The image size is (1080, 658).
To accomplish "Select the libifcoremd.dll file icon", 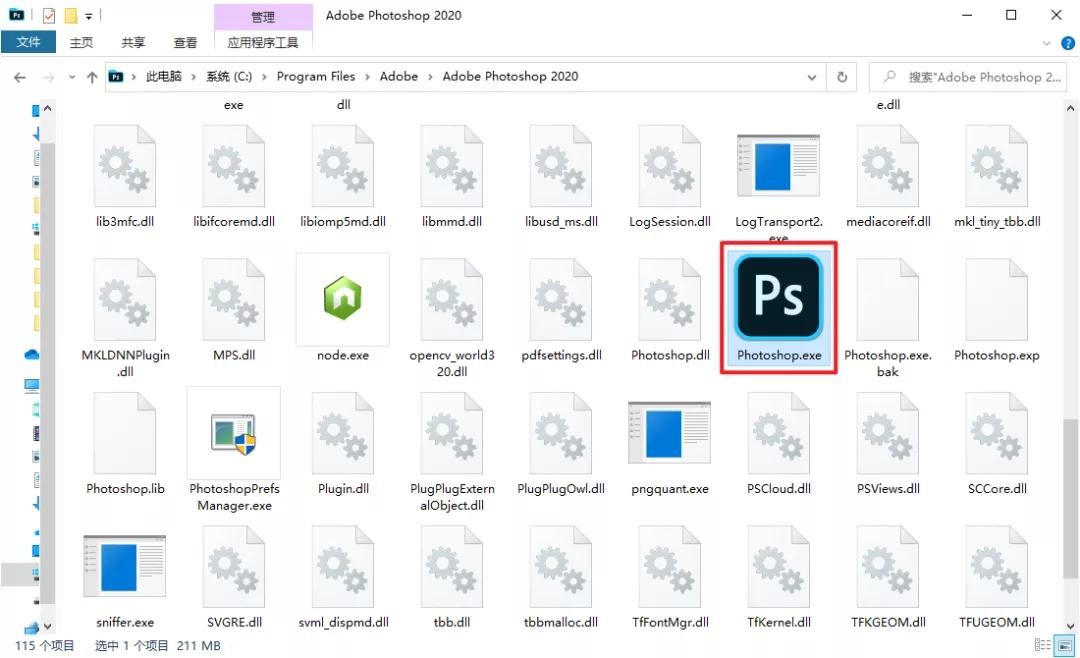I will [233, 165].
